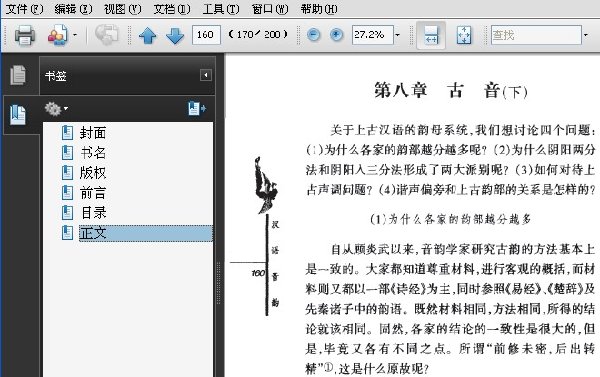Toggle the fit one full page icon
This screenshot has height=377, width=600.
click(x=464, y=35)
